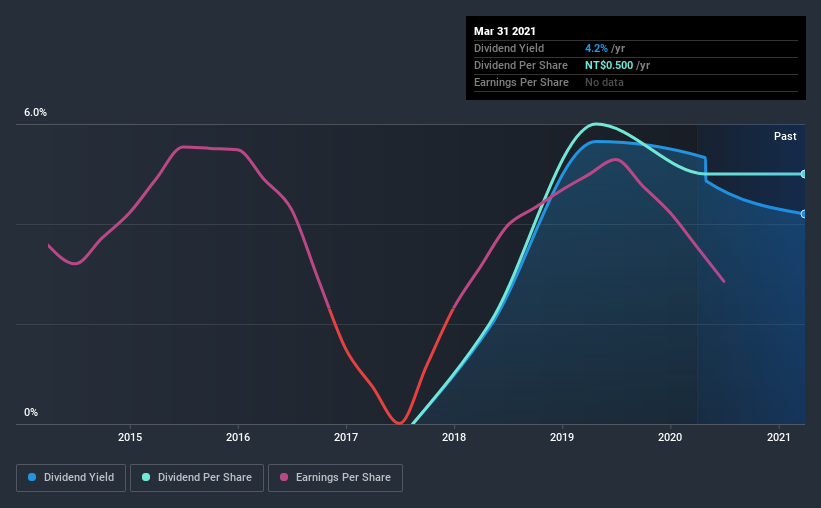Click the pink Earnings Per Share legend dot

284,477
